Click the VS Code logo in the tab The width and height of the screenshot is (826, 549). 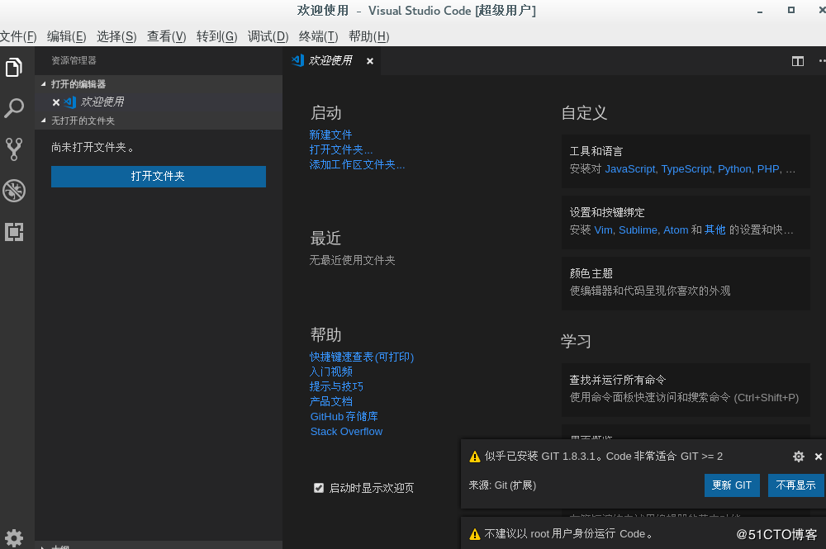pos(298,61)
